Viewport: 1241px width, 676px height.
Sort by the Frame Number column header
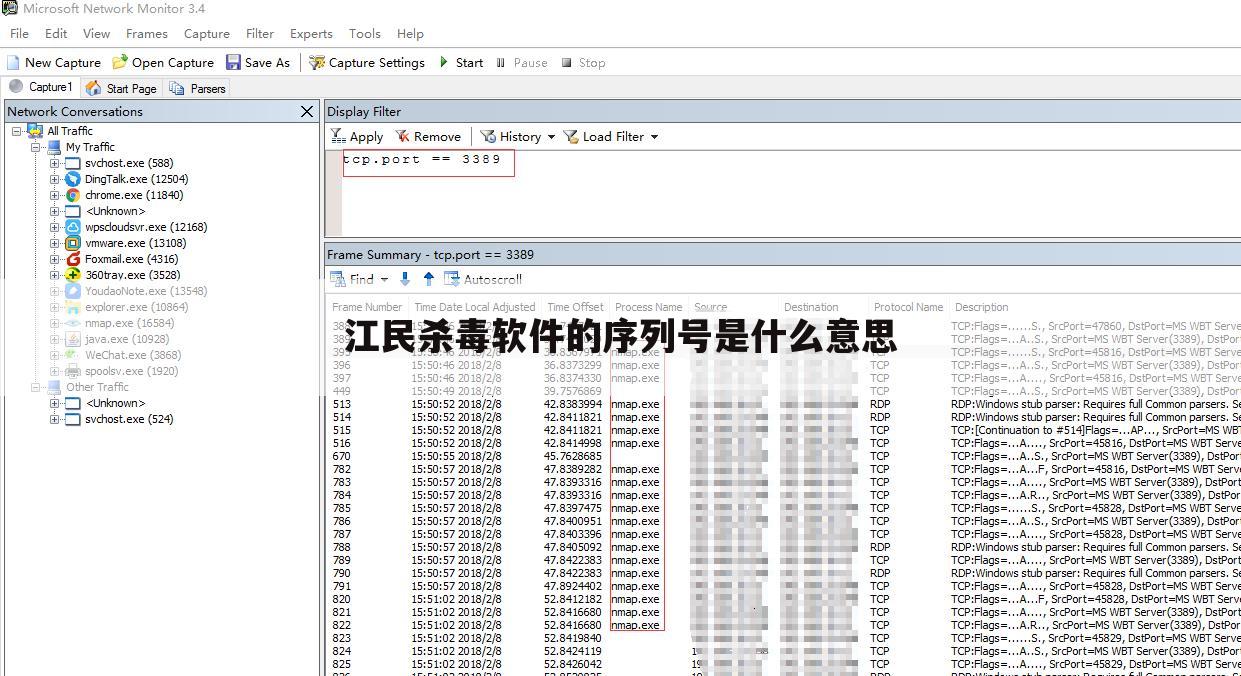pos(367,307)
